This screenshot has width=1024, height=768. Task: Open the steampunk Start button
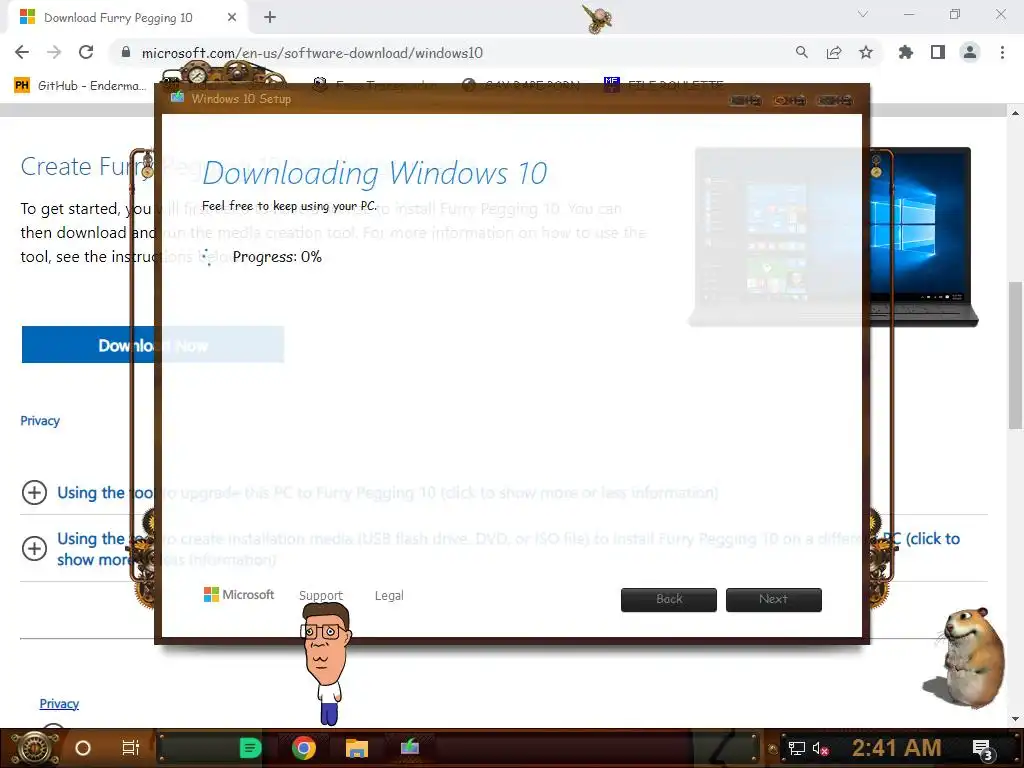(34, 748)
